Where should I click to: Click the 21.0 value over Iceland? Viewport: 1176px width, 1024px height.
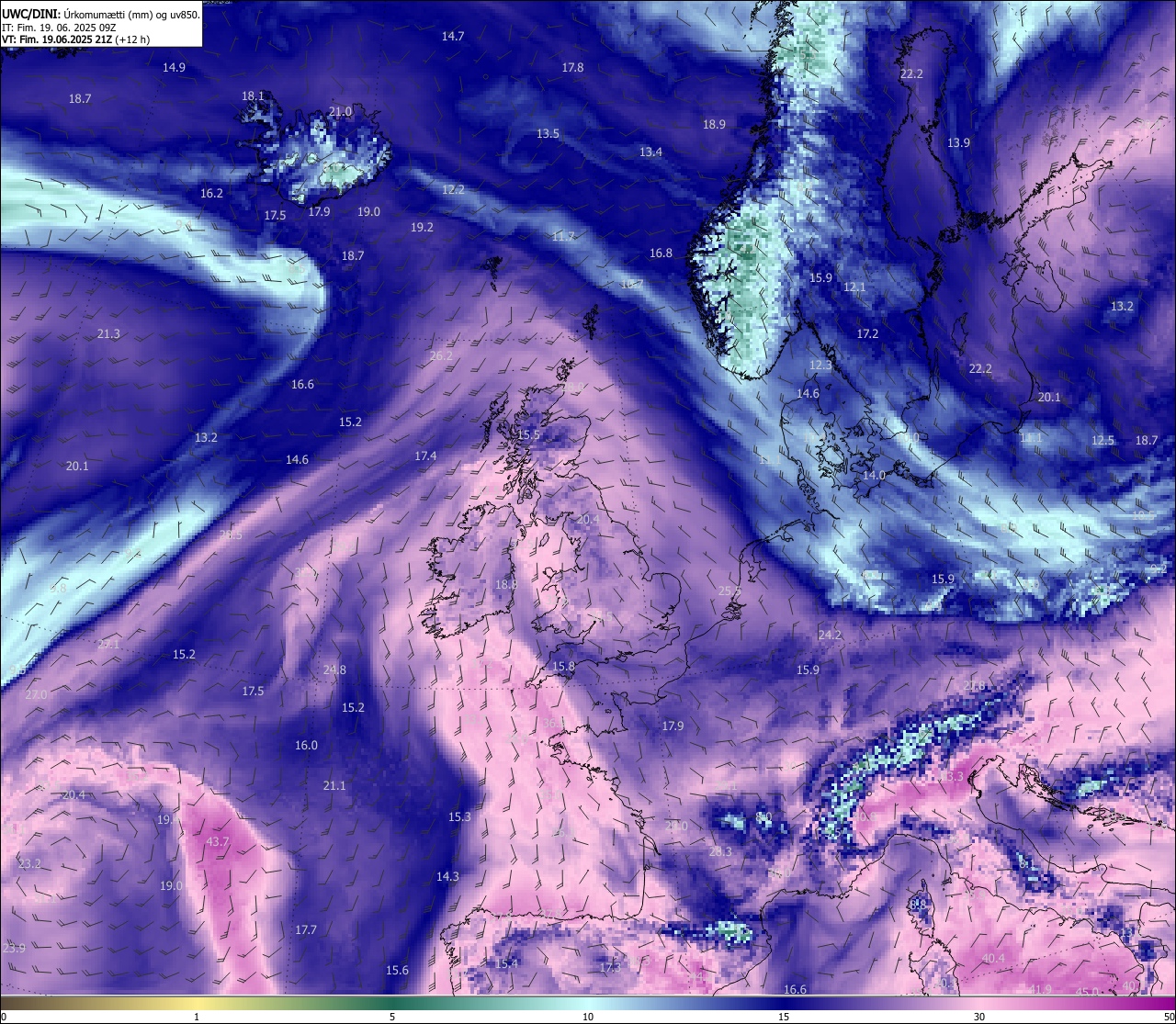[x=340, y=111]
